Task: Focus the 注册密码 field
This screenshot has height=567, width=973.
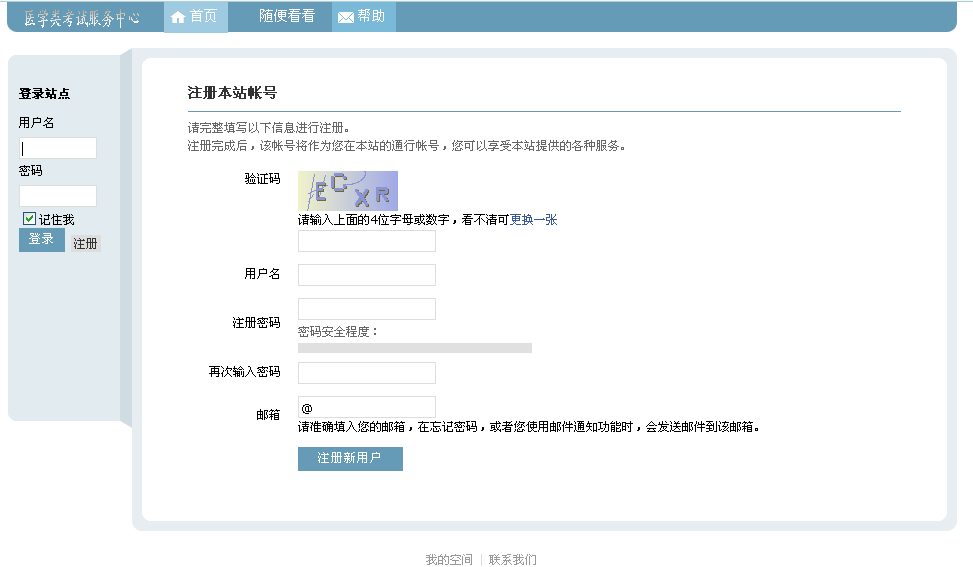Action: pos(367,309)
